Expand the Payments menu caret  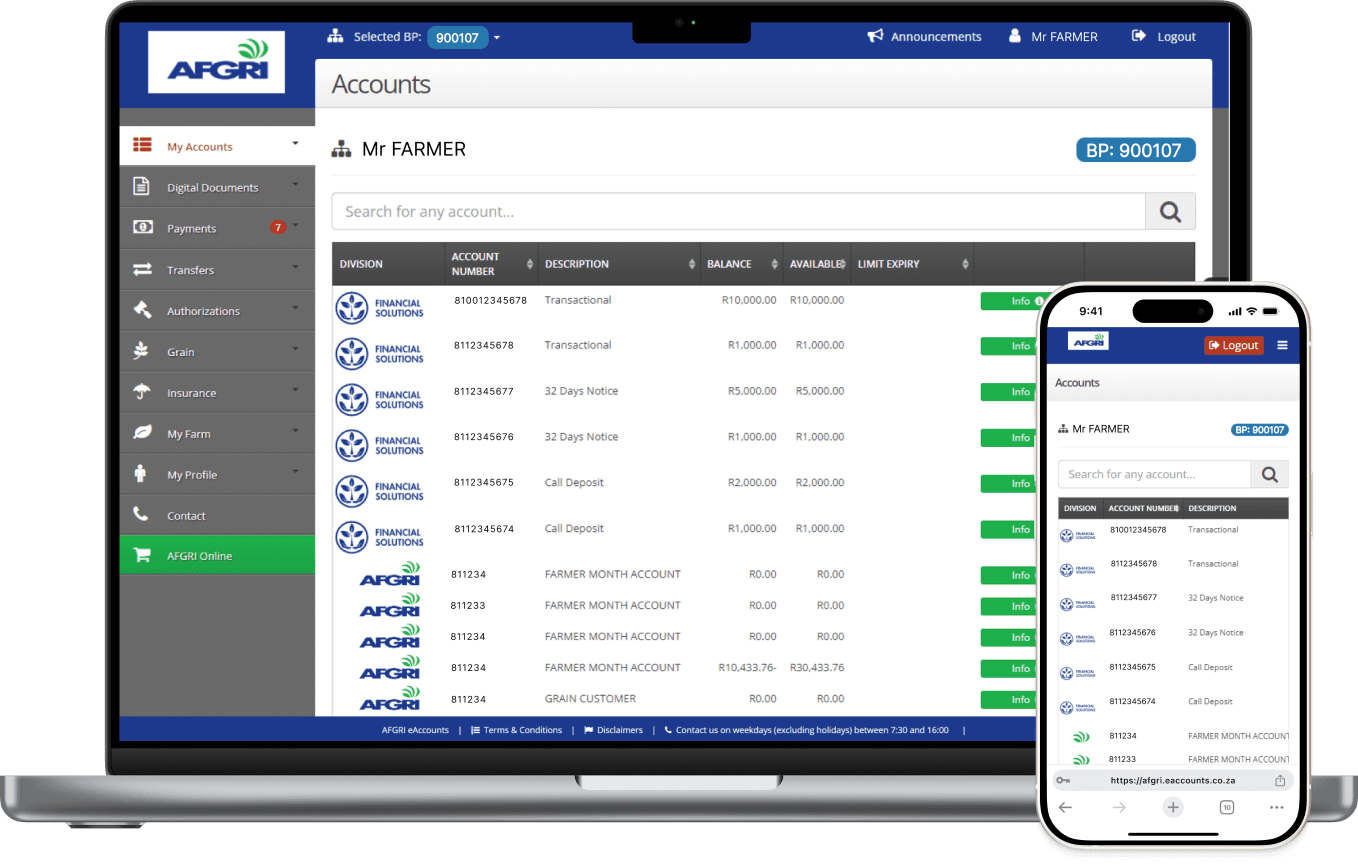[x=295, y=226]
